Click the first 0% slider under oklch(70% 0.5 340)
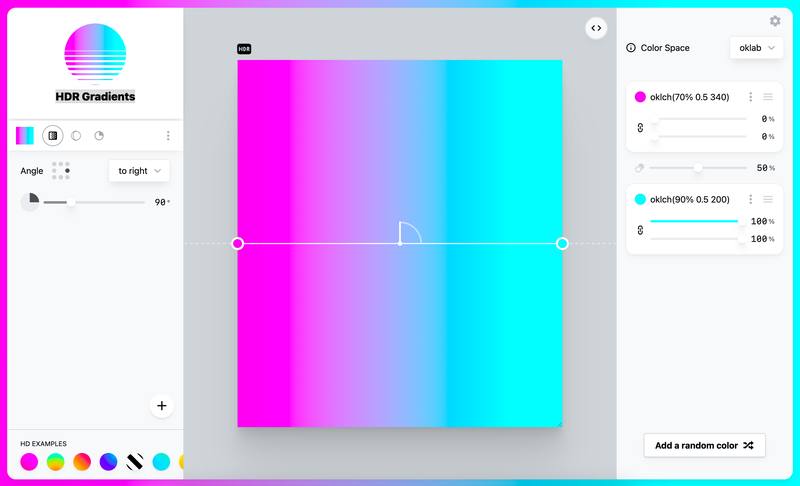This screenshot has width=800, height=486. 698,119
